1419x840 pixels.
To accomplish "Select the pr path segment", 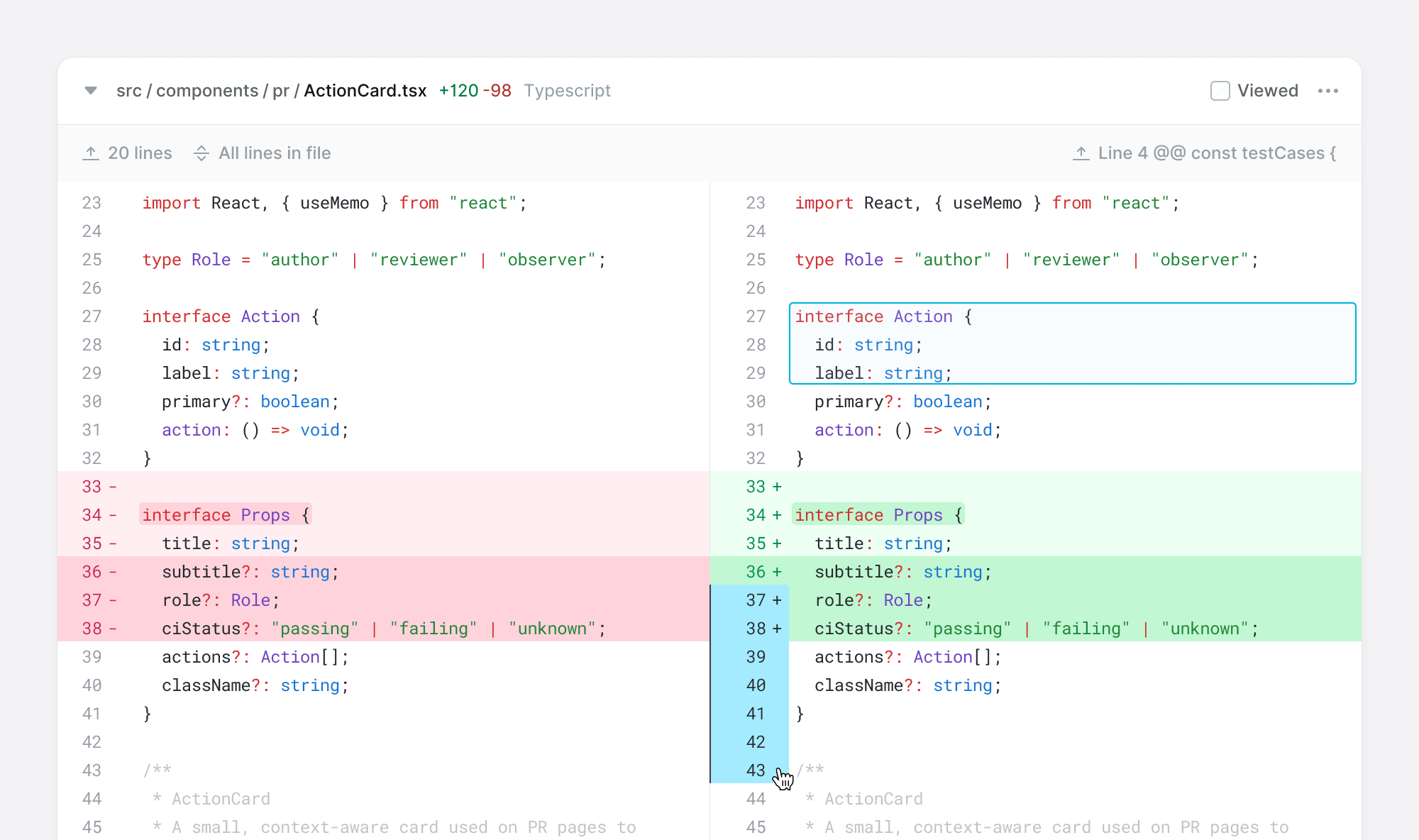I will (281, 91).
